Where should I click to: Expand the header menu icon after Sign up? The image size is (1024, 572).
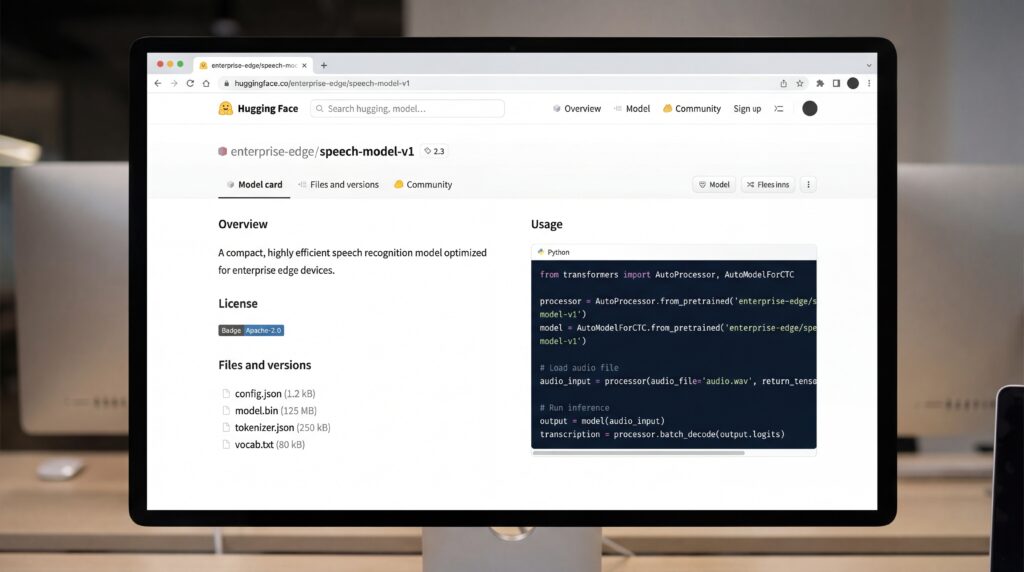pyautogui.click(x=779, y=109)
